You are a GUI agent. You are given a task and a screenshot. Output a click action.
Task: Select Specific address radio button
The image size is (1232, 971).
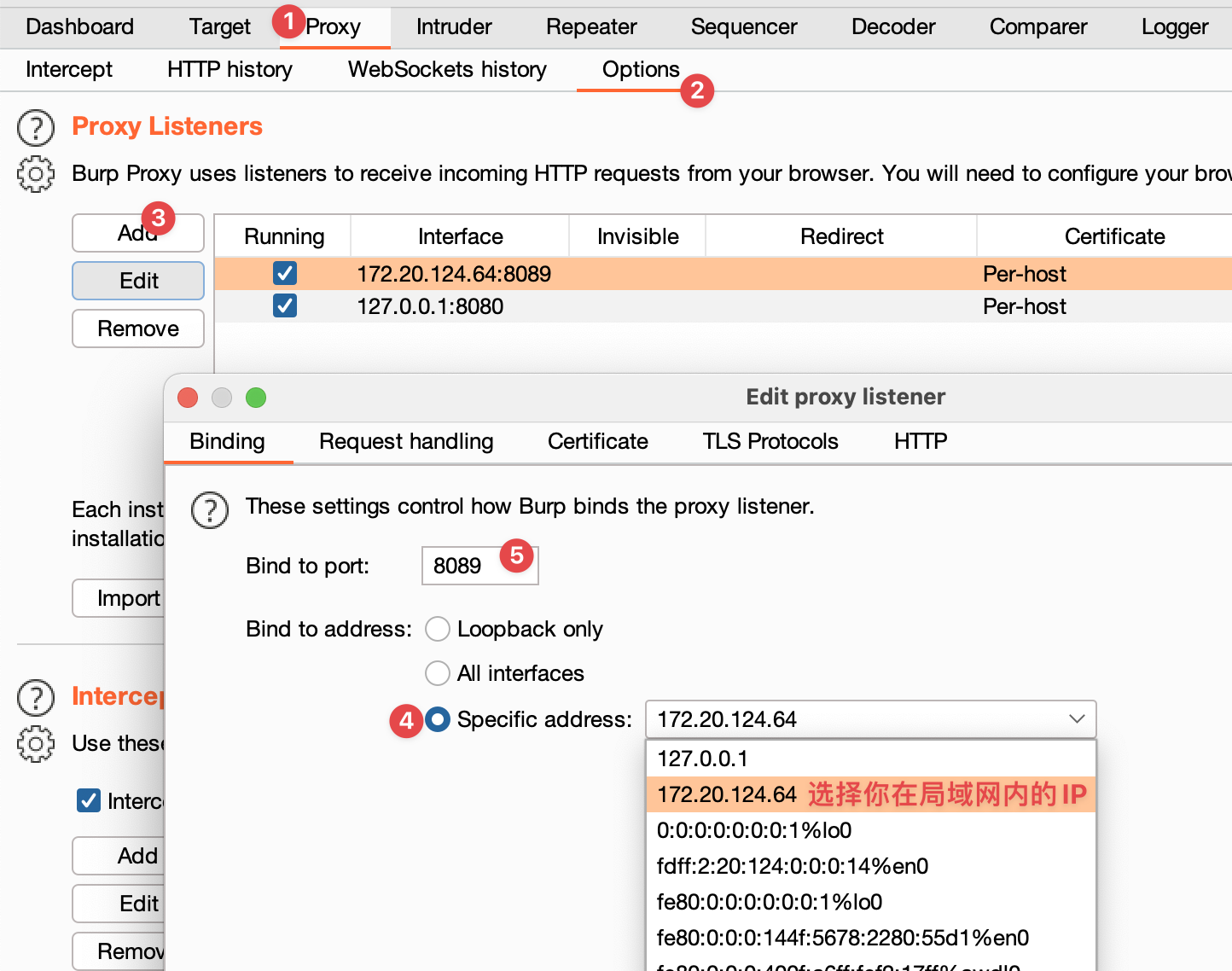click(x=438, y=719)
